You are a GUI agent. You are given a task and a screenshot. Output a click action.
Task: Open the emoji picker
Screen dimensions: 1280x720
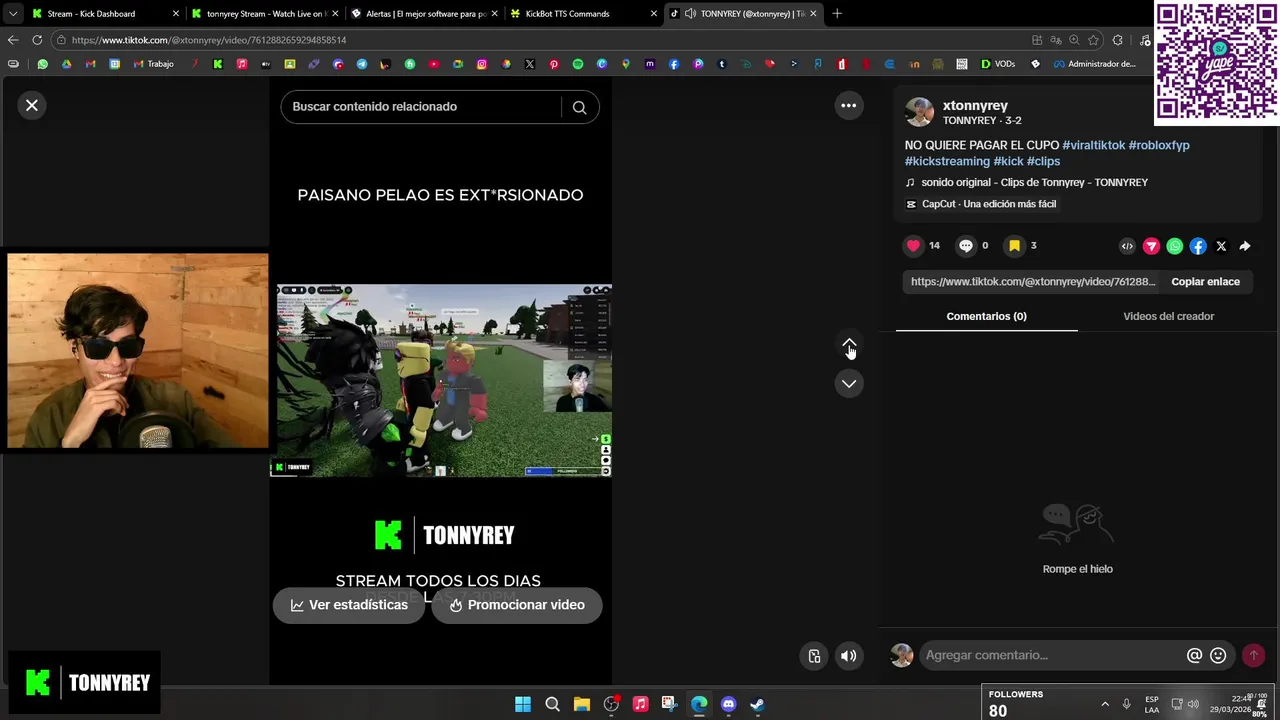click(1218, 656)
